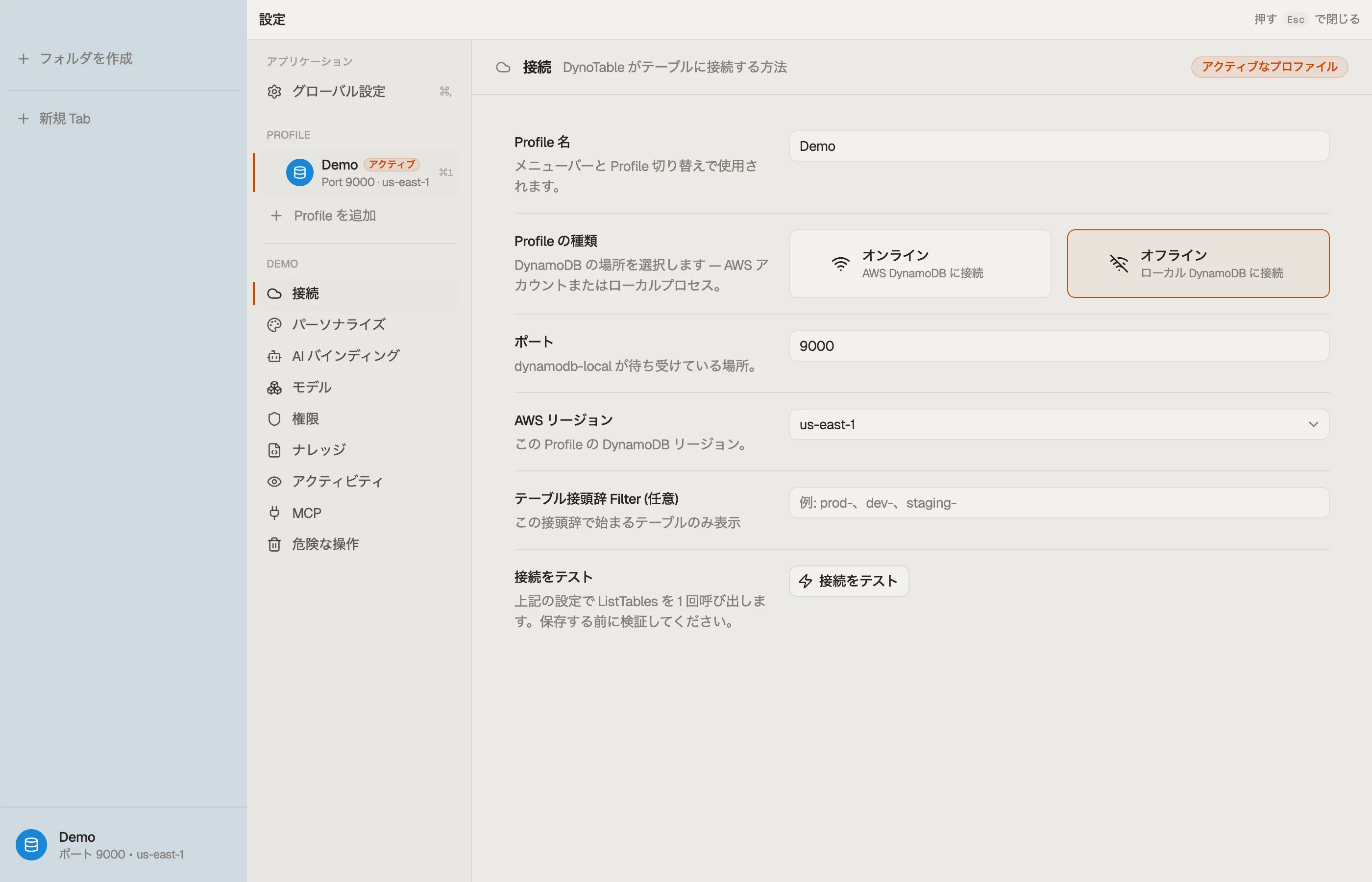Go to 危険な操作 section
This screenshot has width=1372, height=882.
(359, 544)
